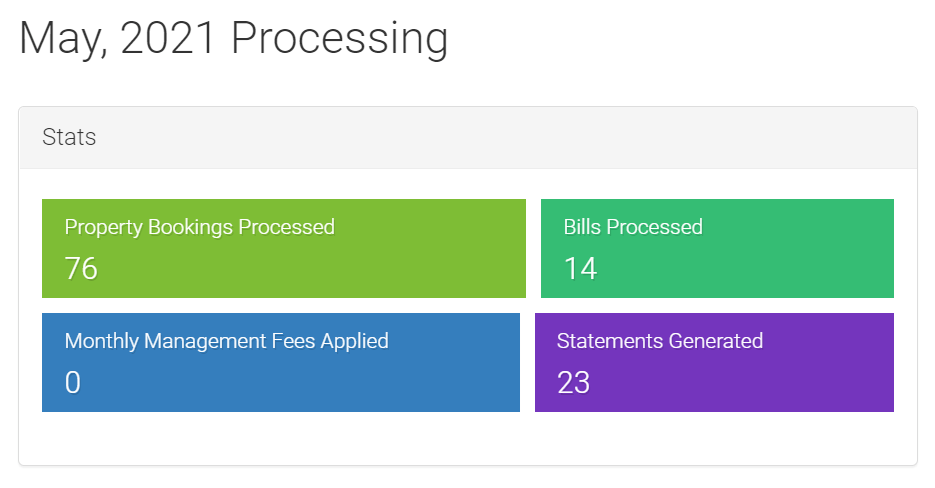935x488 pixels.
Task: Open the 'Statements Generated' label
Action: click(x=660, y=341)
